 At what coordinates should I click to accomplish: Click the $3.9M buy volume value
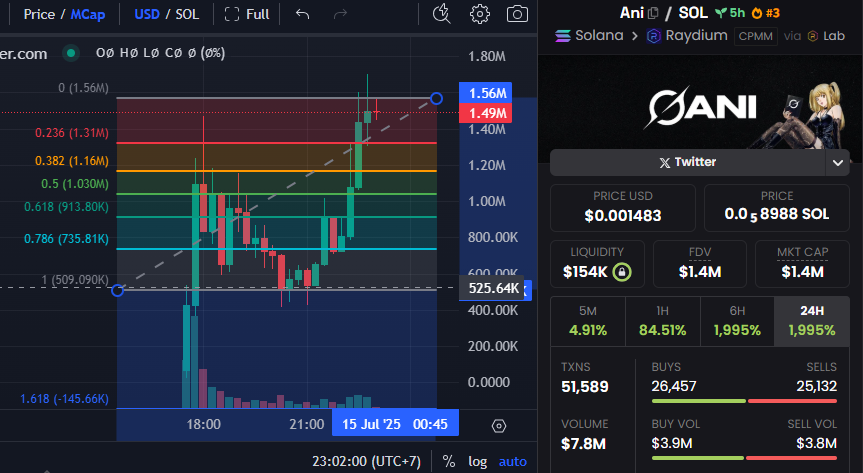click(x=671, y=443)
